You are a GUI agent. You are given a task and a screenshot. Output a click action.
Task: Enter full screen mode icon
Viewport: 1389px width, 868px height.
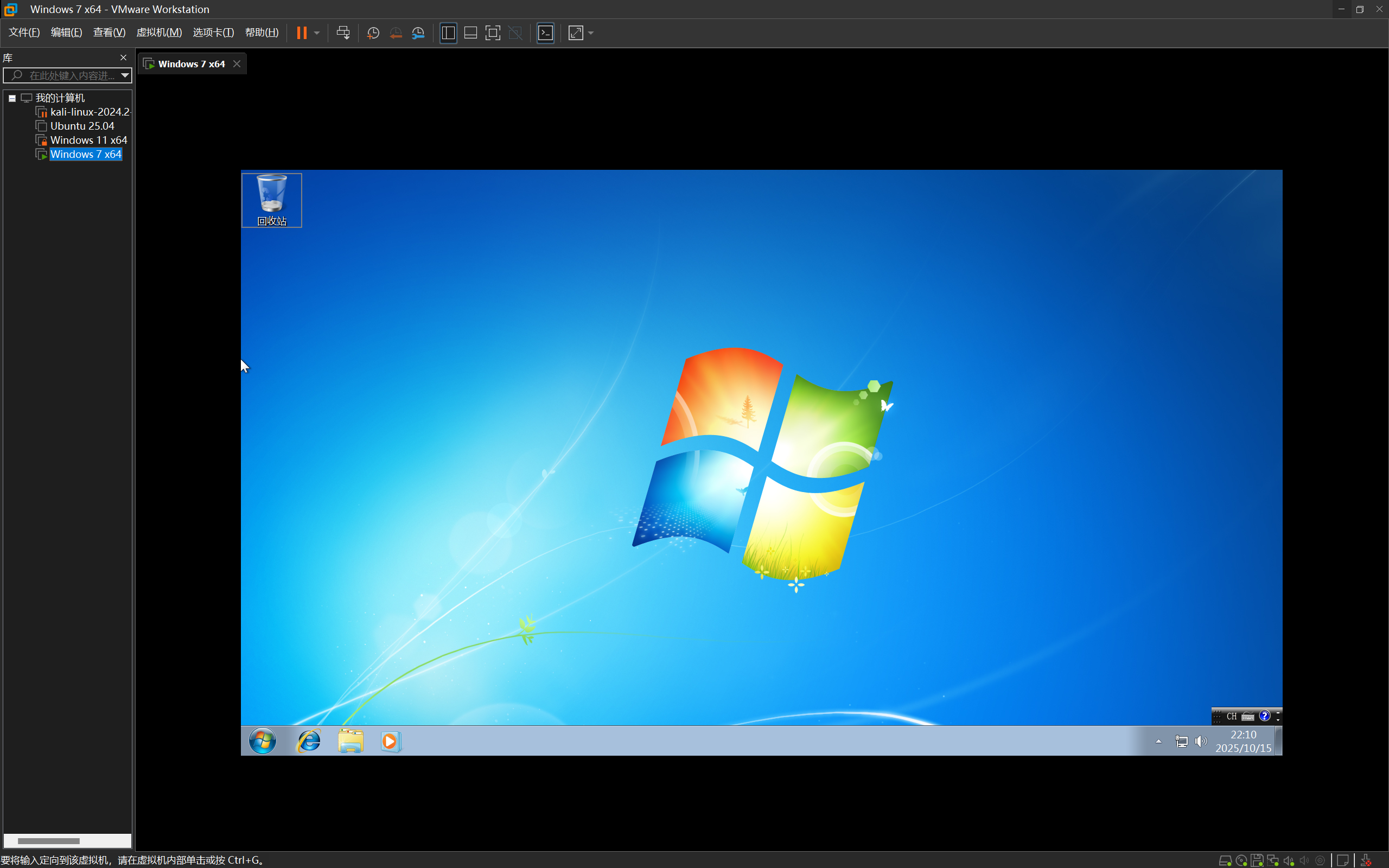[x=493, y=33]
